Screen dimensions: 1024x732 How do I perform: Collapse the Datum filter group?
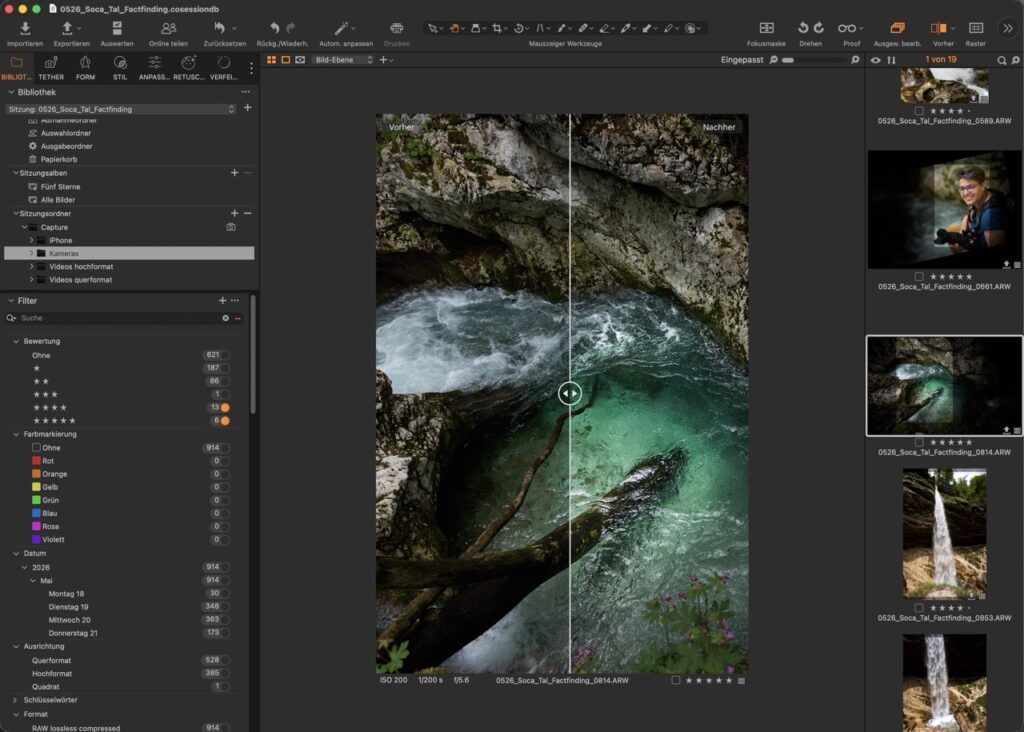(16, 554)
